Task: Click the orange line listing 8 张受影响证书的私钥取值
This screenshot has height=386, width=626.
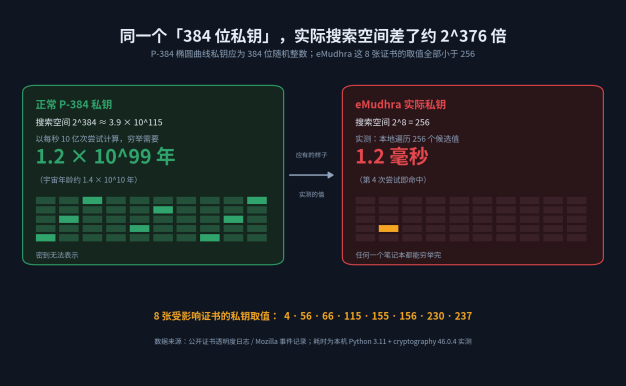Action: (x=313, y=316)
